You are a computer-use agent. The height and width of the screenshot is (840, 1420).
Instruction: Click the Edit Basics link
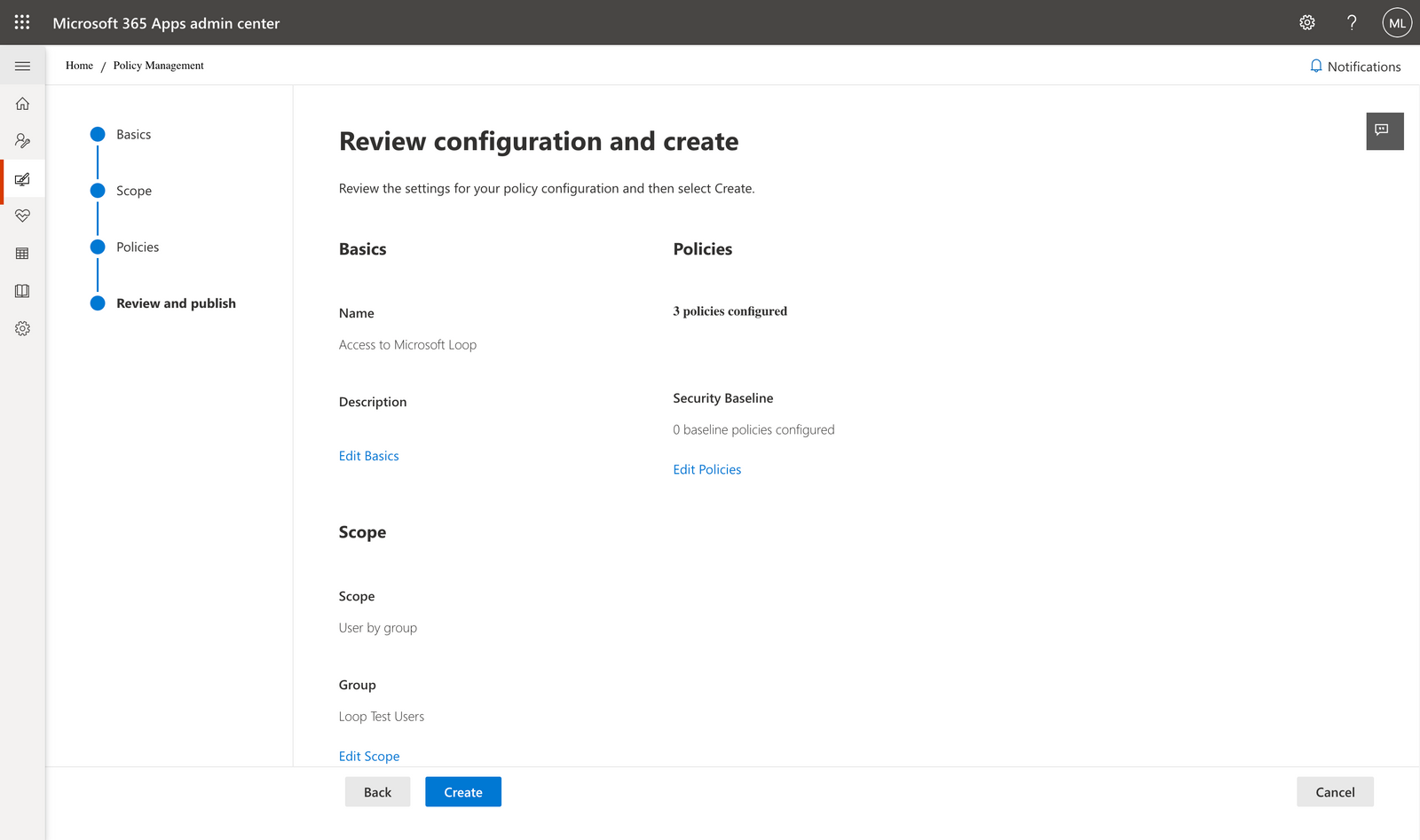(368, 456)
